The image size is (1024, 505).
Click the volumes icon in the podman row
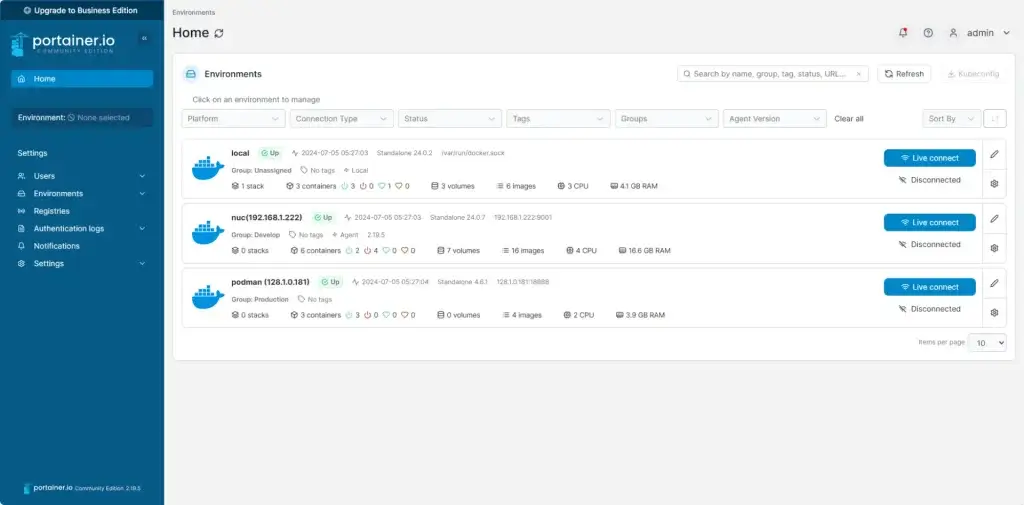(x=440, y=315)
